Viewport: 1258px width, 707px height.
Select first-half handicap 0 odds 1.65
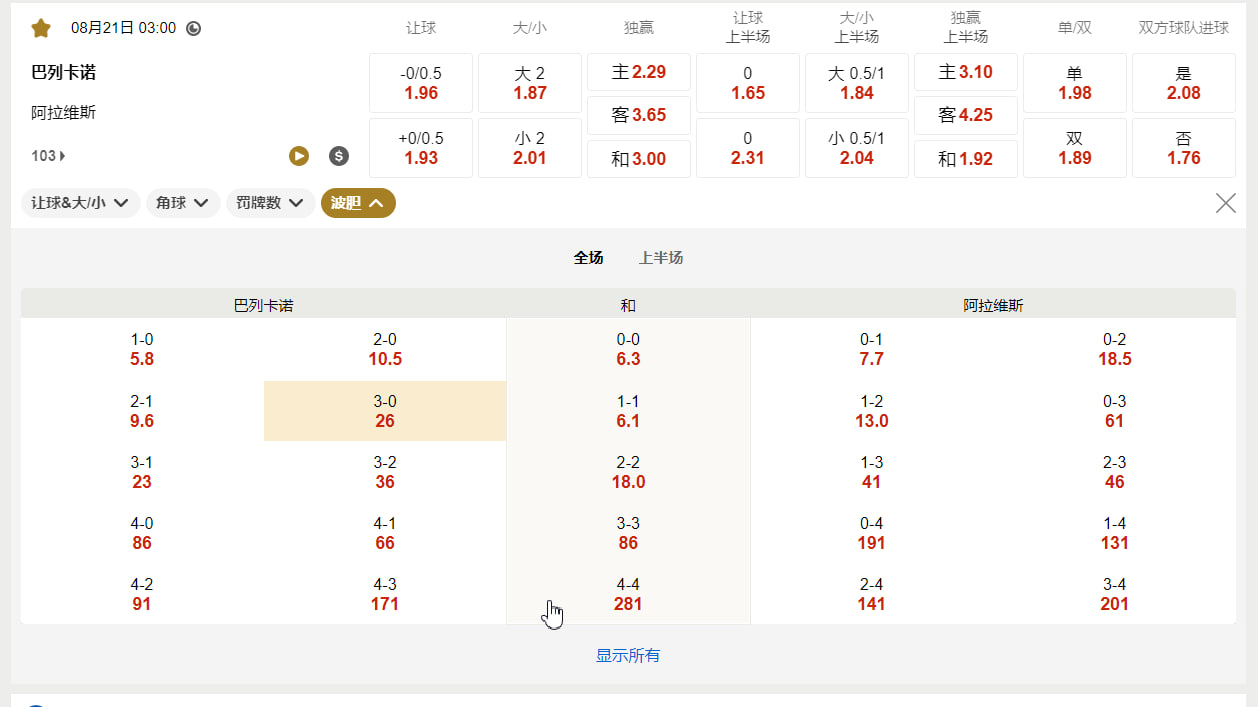point(748,83)
